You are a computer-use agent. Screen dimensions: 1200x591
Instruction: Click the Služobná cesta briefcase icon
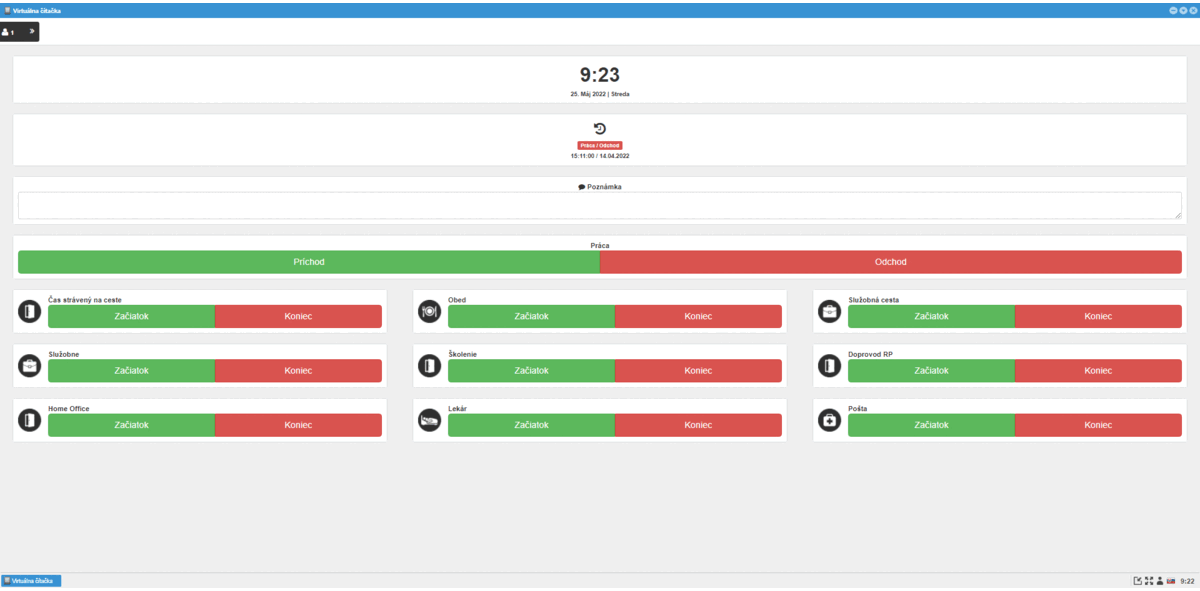pyautogui.click(x=829, y=311)
